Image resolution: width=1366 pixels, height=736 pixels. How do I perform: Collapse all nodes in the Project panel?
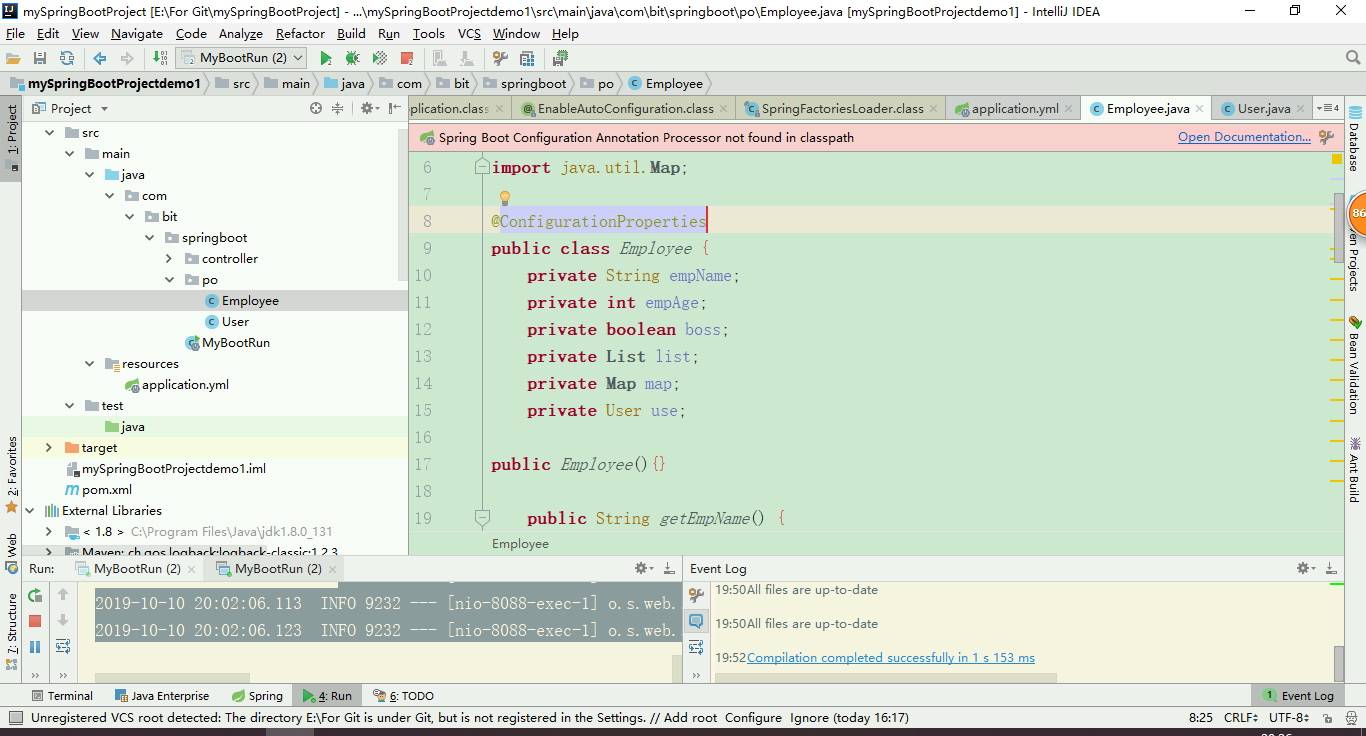[x=337, y=108]
